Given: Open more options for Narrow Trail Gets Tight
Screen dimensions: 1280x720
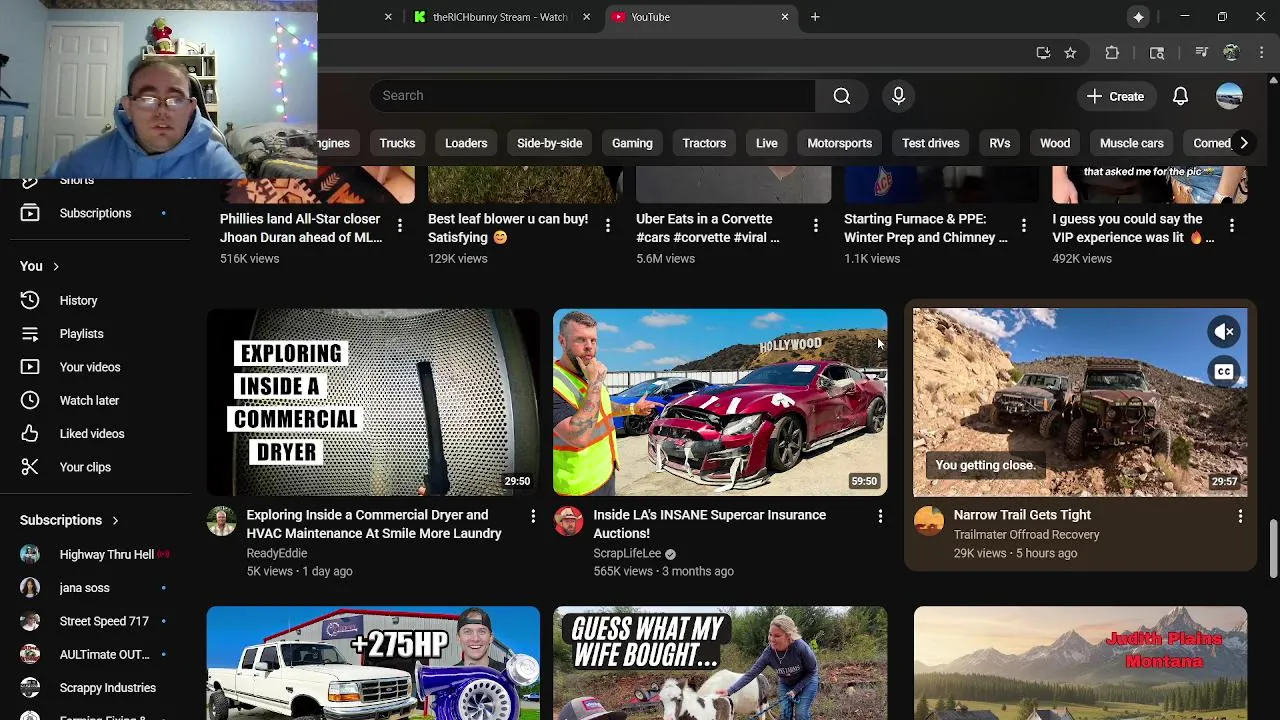Looking at the screenshot, I should coord(1240,516).
